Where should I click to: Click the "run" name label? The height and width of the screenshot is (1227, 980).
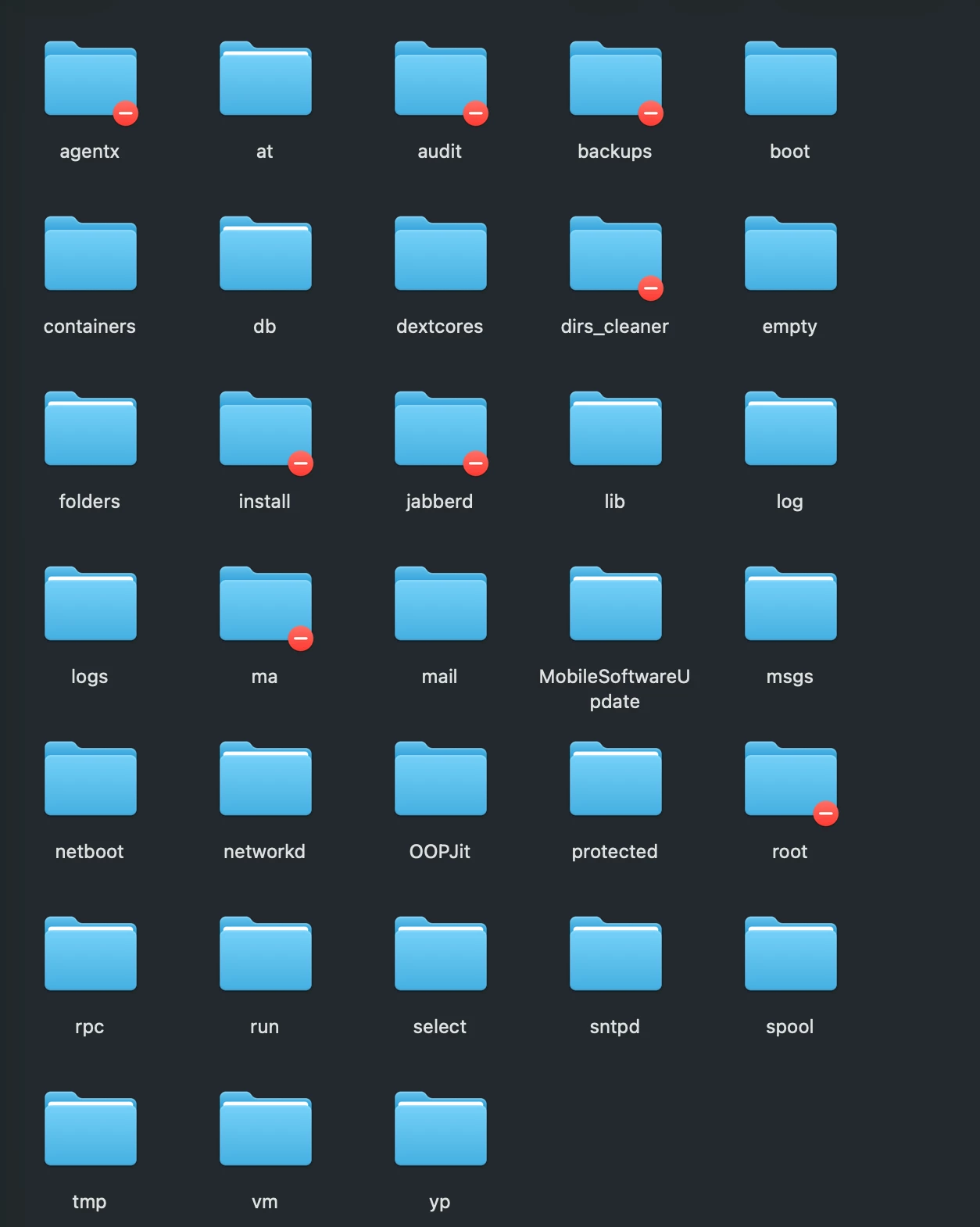(x=265, y=1026)
